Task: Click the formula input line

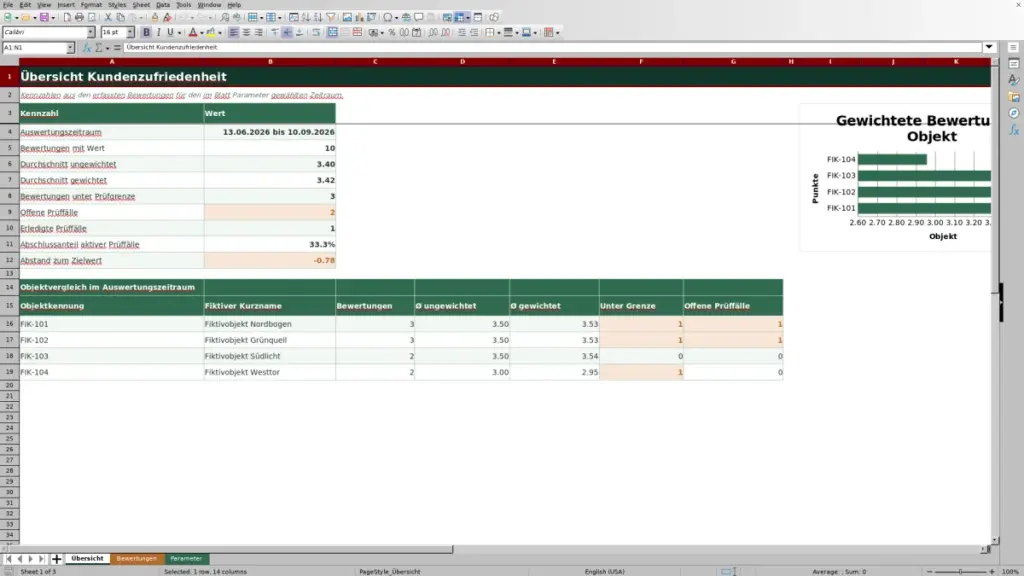Action: [x=552, y=47]
